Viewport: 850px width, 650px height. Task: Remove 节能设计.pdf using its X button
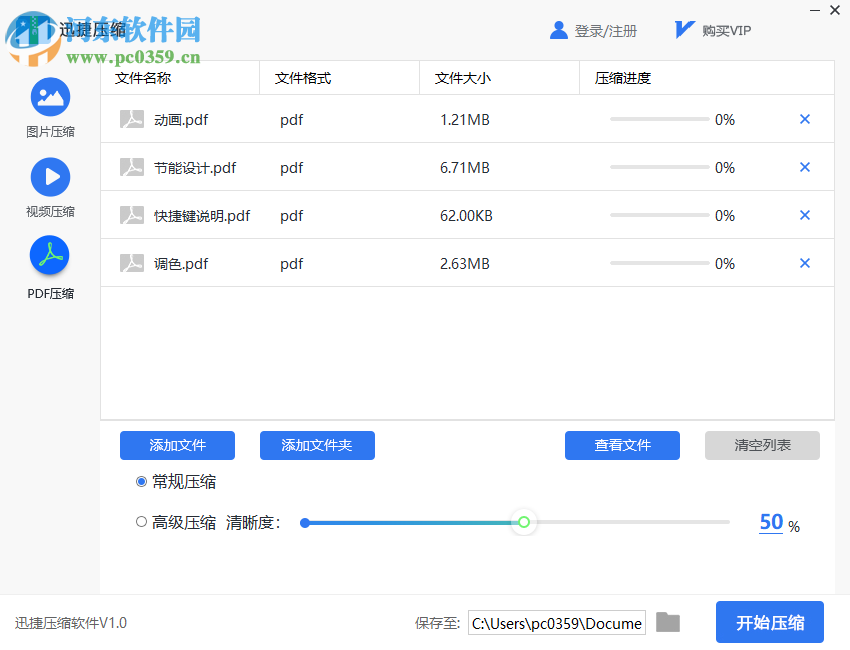[804, 167]
